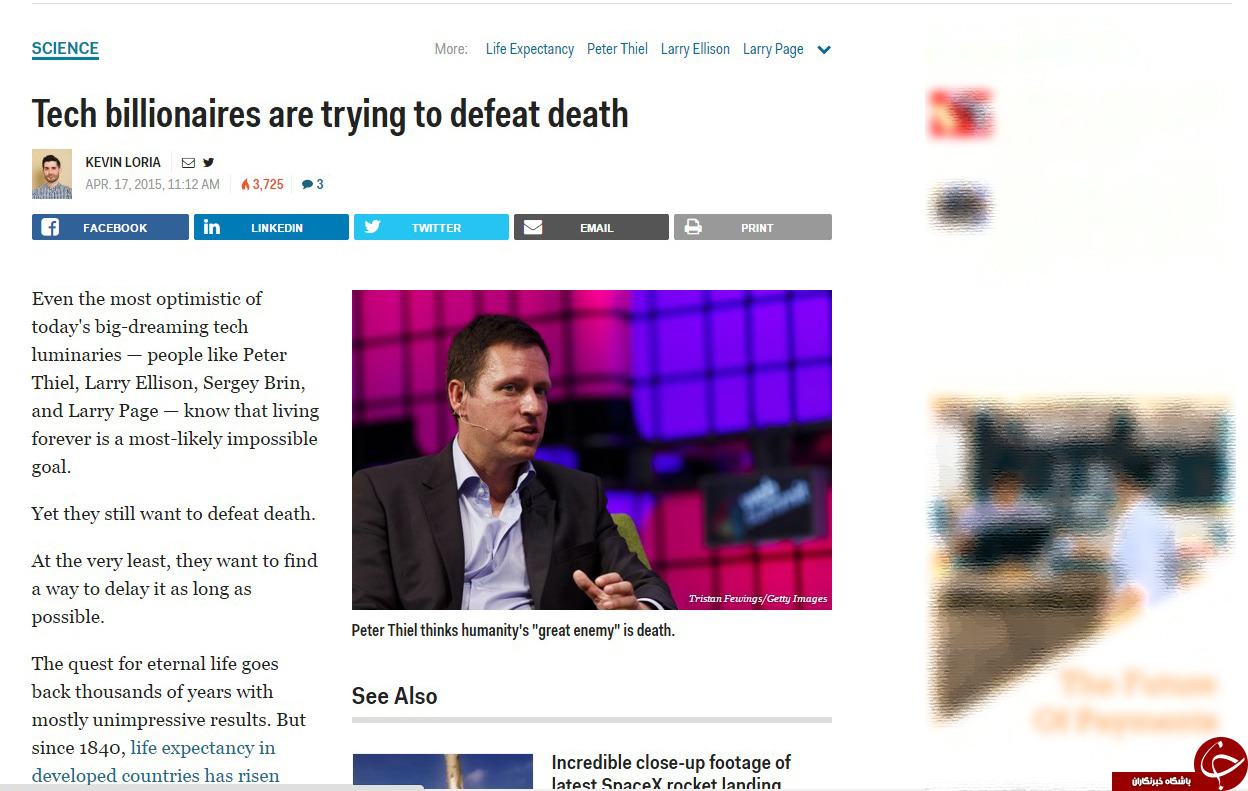
Task: Click the 'Tristan Fewings/Getty Images' photo credit
Action: (x=758, y=599)
